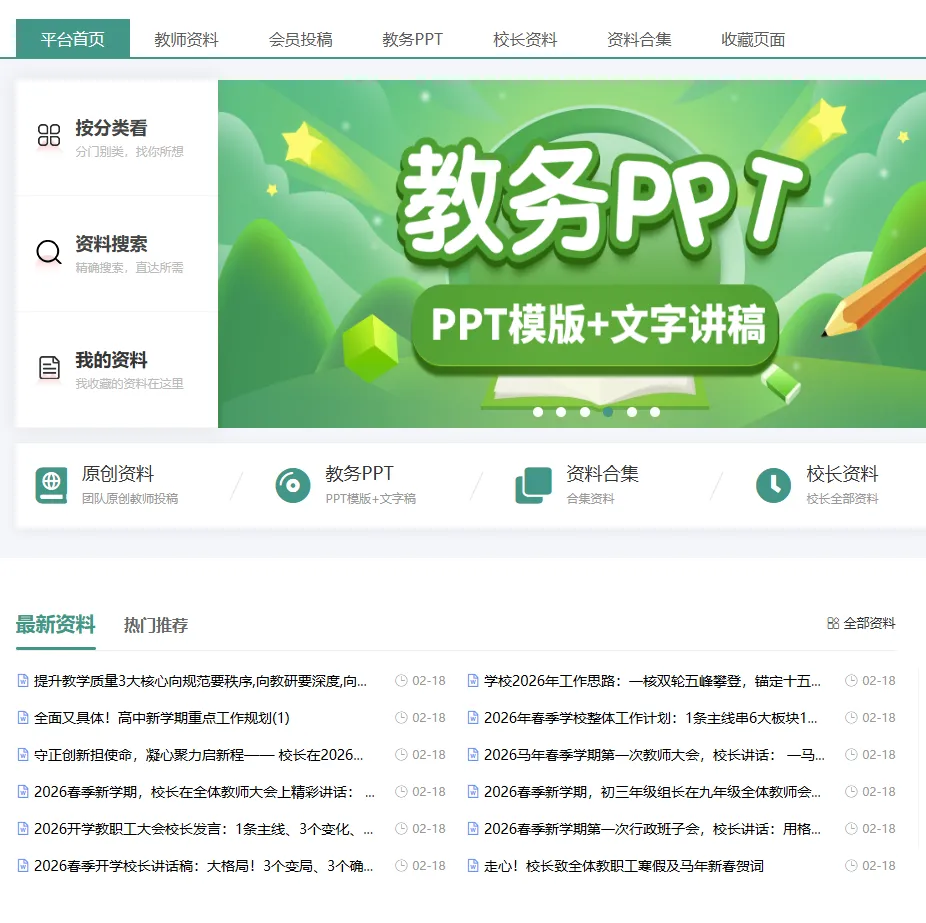
Task: Select the fourth carousel indicator dot
Action: (608, 411)
